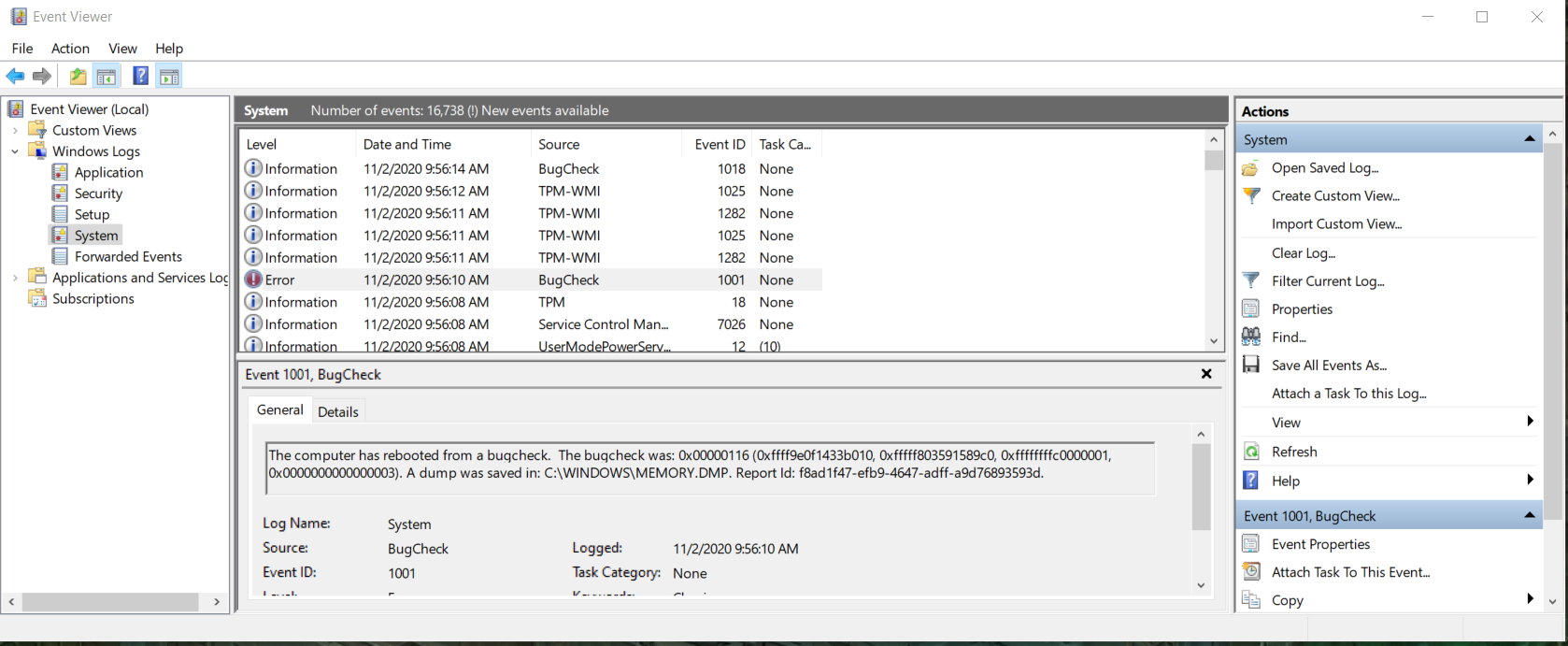Image resolution: width=1568 pixels, height=646 pixels.
Task: Click Clear Log... action
Action: [x=1303, y=252]
